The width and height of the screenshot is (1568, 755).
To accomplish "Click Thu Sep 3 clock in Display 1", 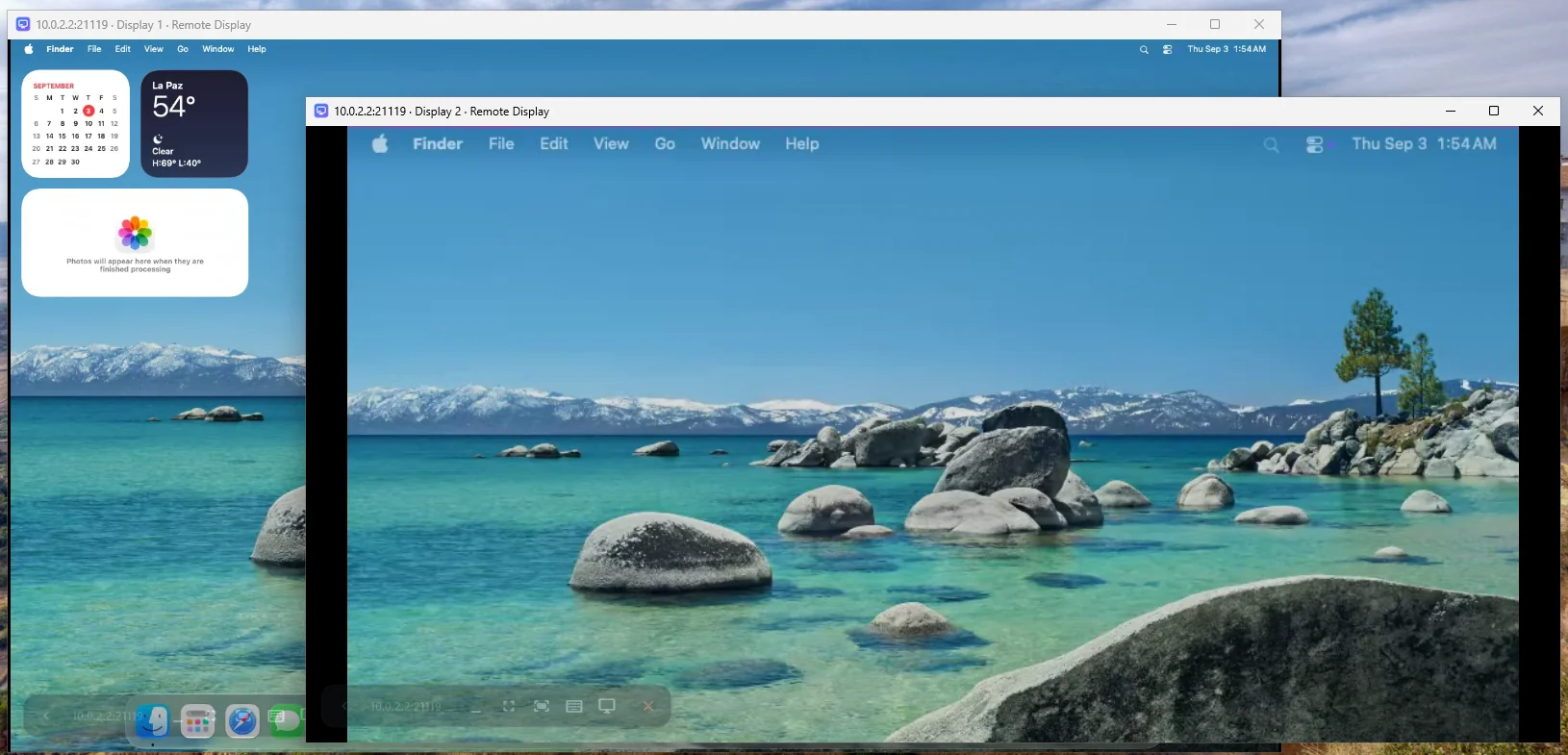I will [x=1227, y=49].
